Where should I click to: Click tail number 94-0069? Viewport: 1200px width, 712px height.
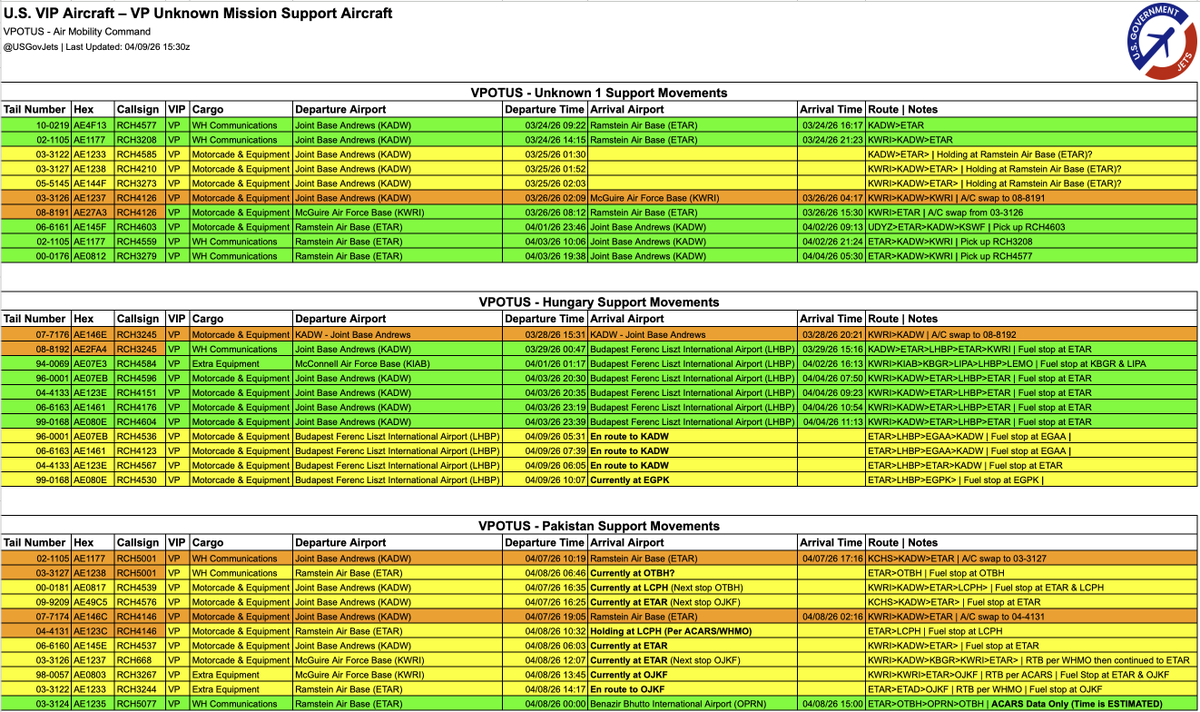pos(35,364)
